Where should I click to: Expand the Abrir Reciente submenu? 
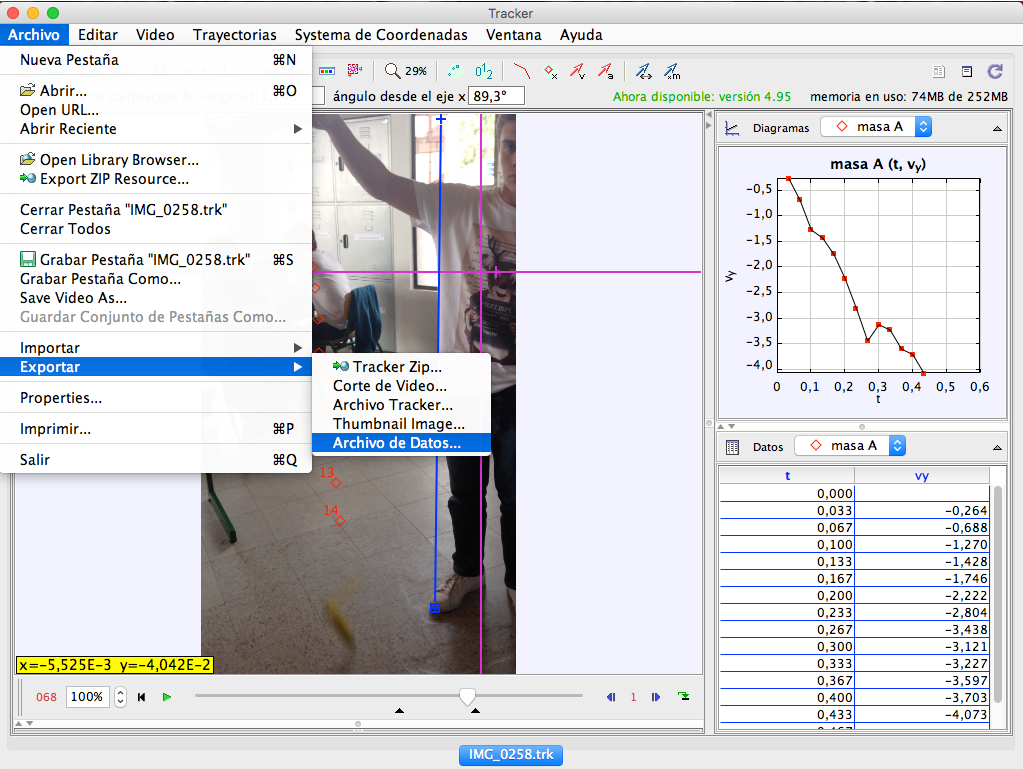156,128
